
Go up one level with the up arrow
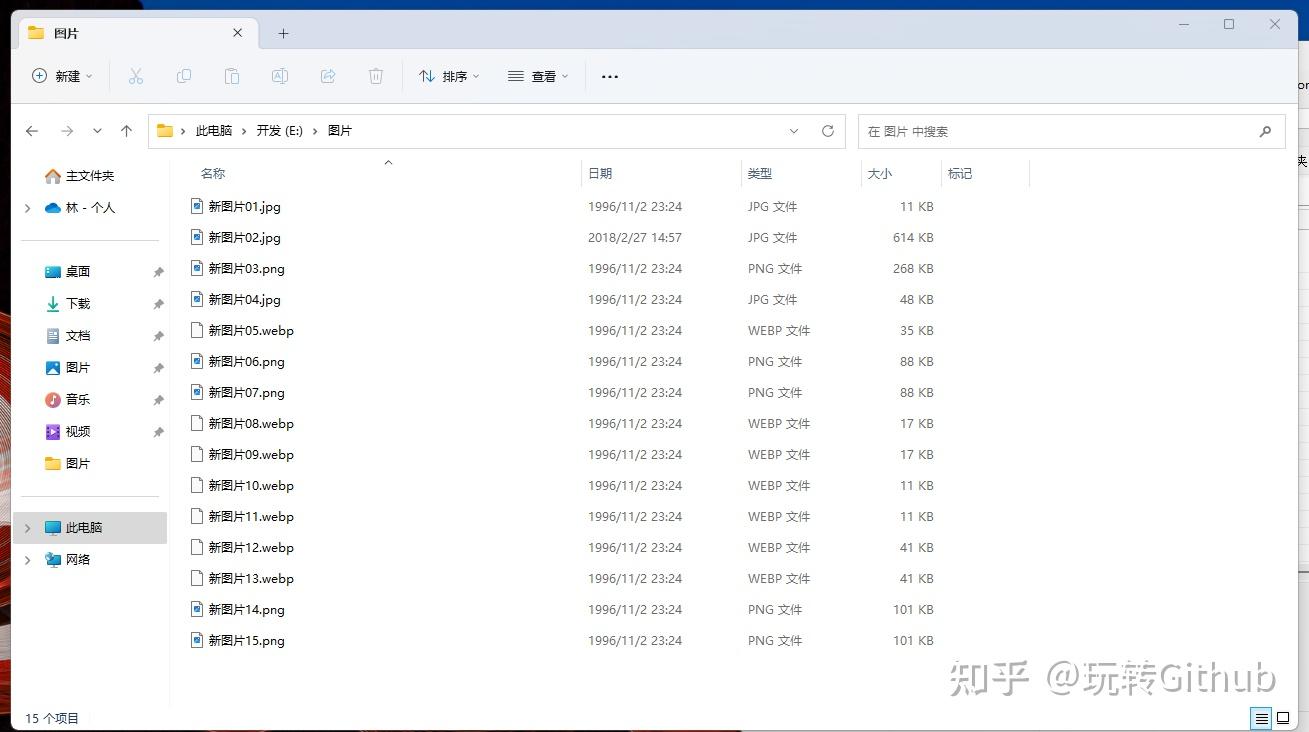click(x=125, y=130)
